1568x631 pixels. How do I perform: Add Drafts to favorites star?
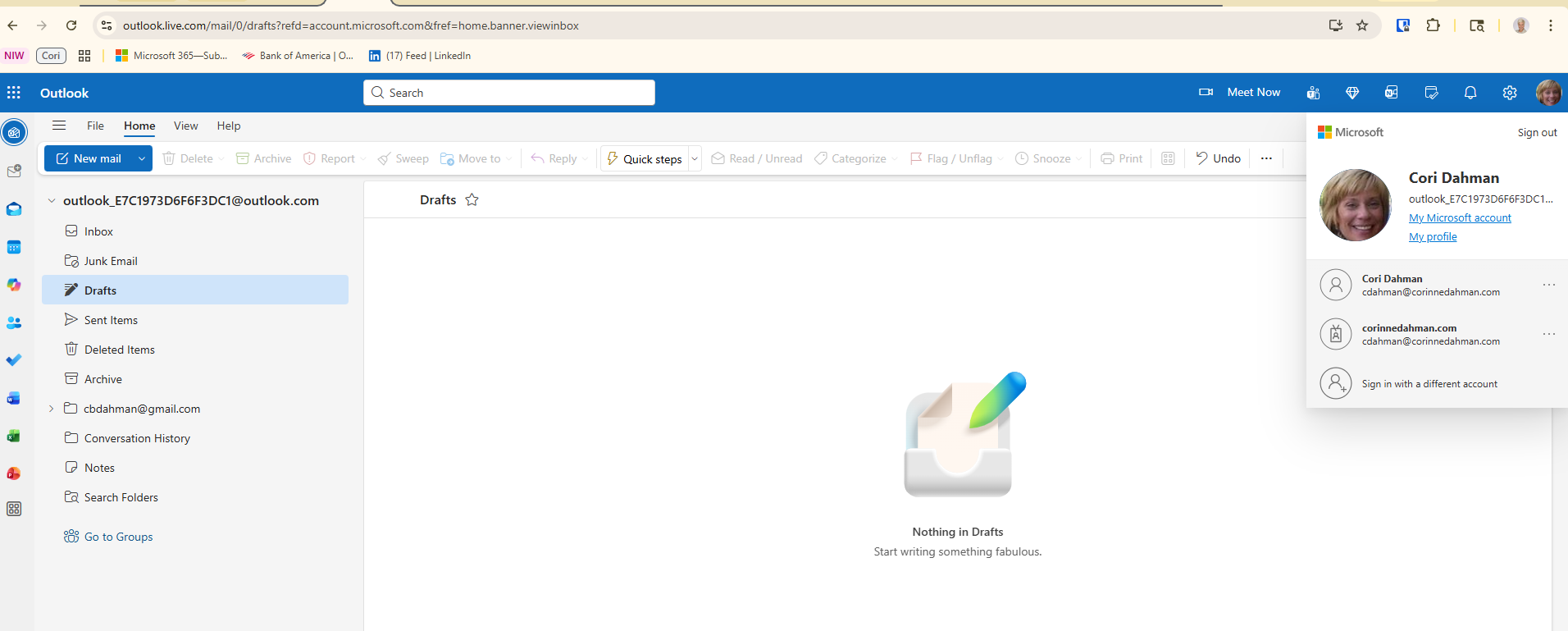click(472, 199)
